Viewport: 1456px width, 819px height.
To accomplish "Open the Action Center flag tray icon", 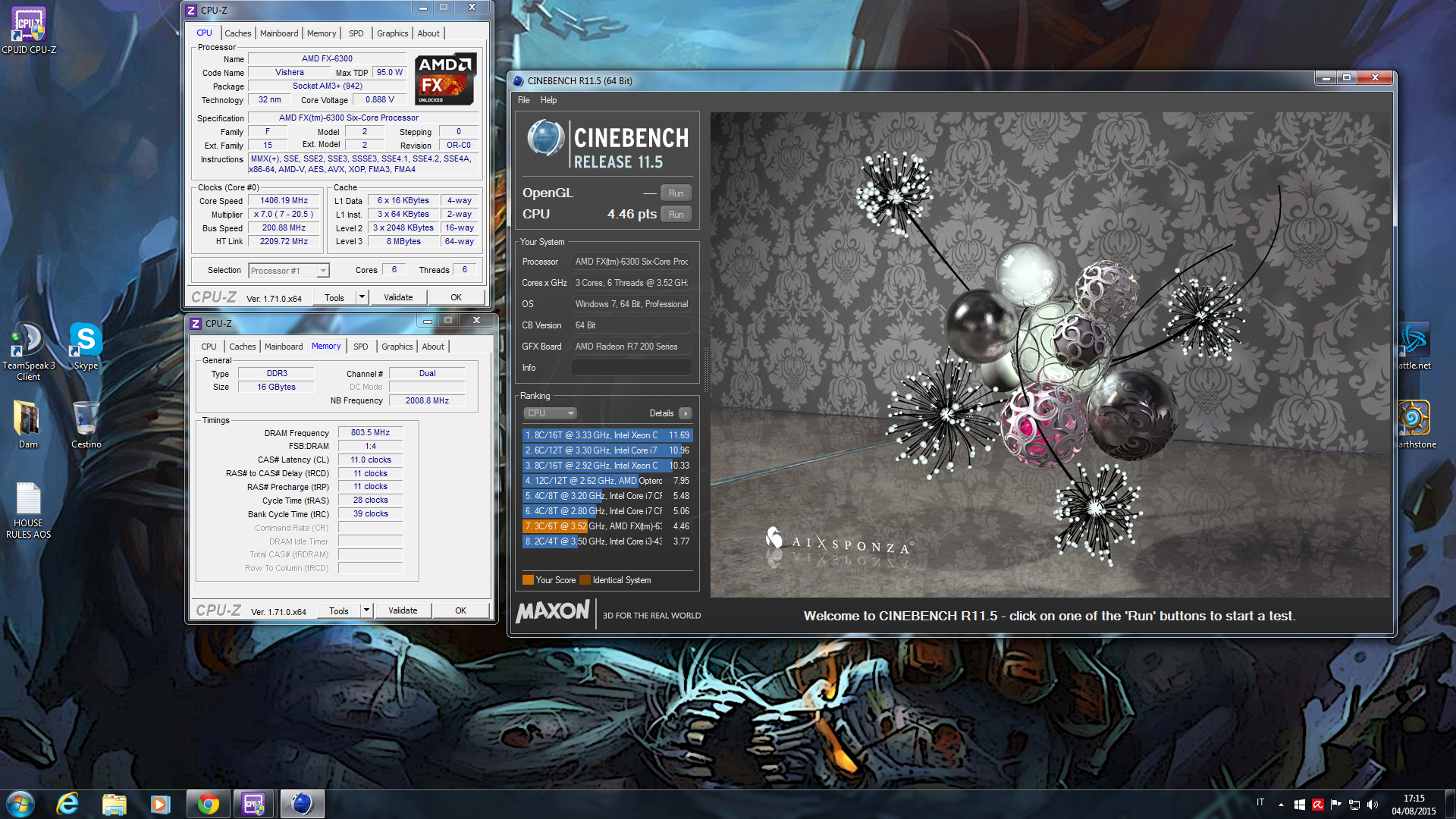I will point(1335,805).
